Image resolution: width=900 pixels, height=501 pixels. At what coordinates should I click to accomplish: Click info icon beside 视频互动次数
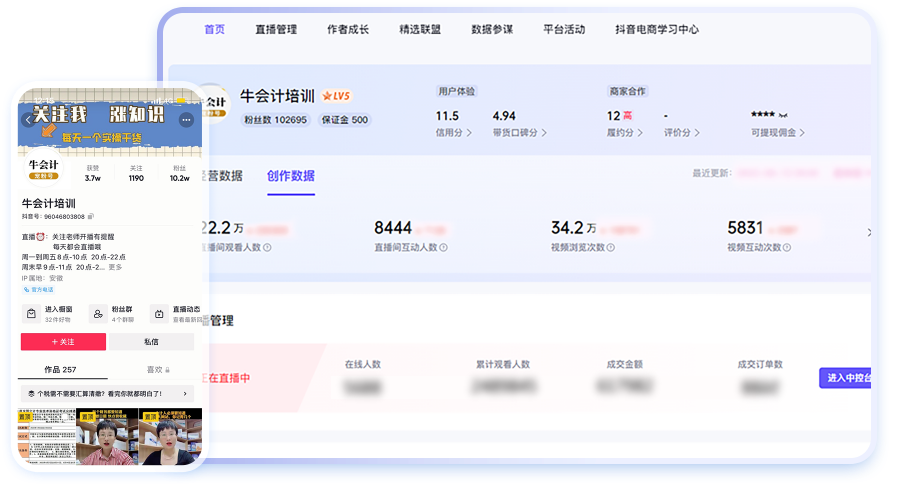coord(787,247)
